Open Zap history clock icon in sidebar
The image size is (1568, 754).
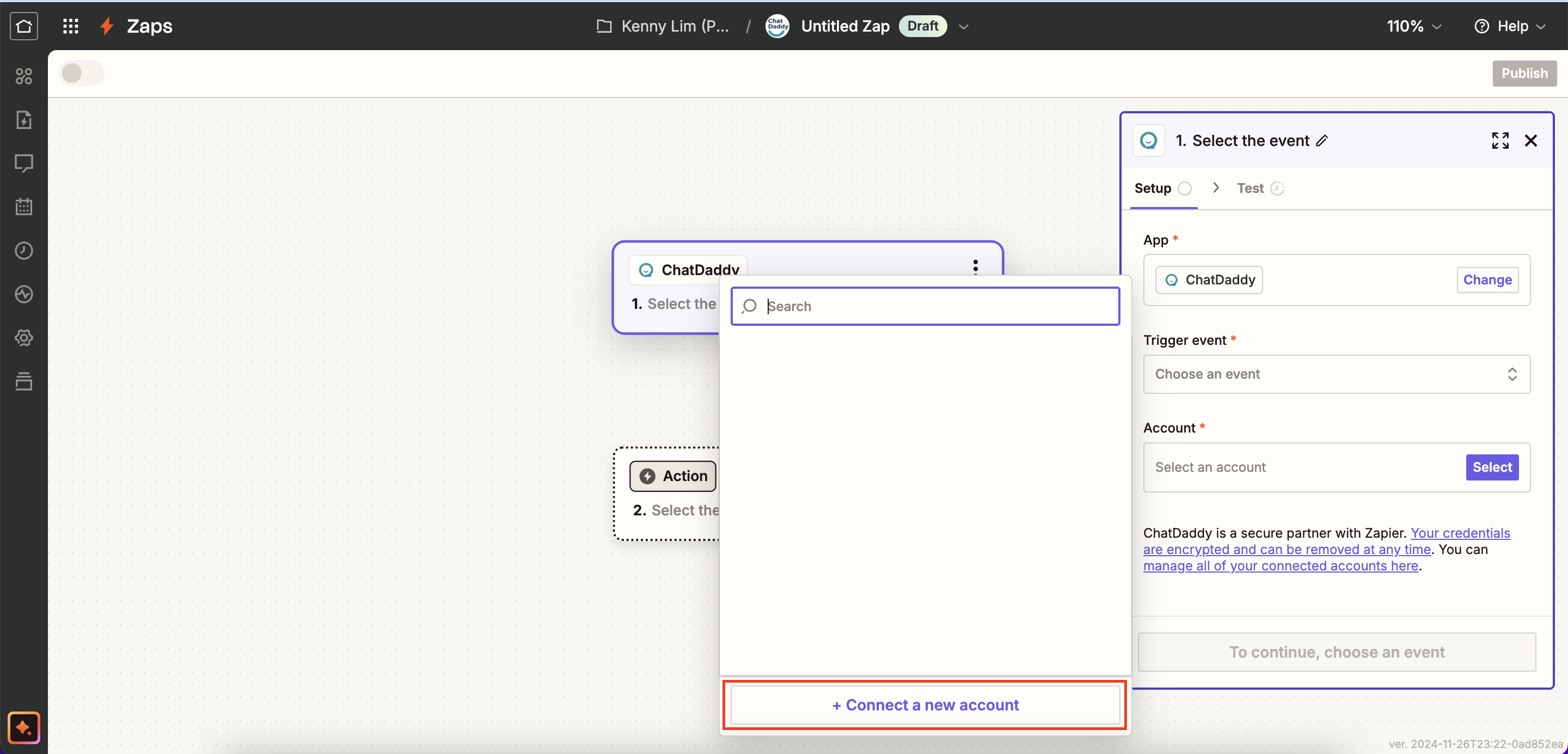pos(24,250)
